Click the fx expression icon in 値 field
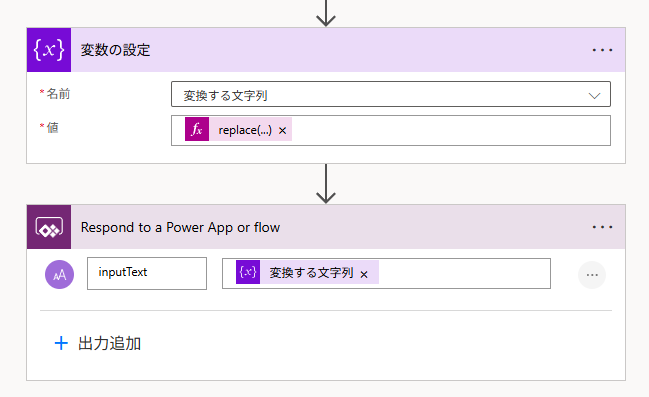649x397 pixels. (x=197, y=129)
